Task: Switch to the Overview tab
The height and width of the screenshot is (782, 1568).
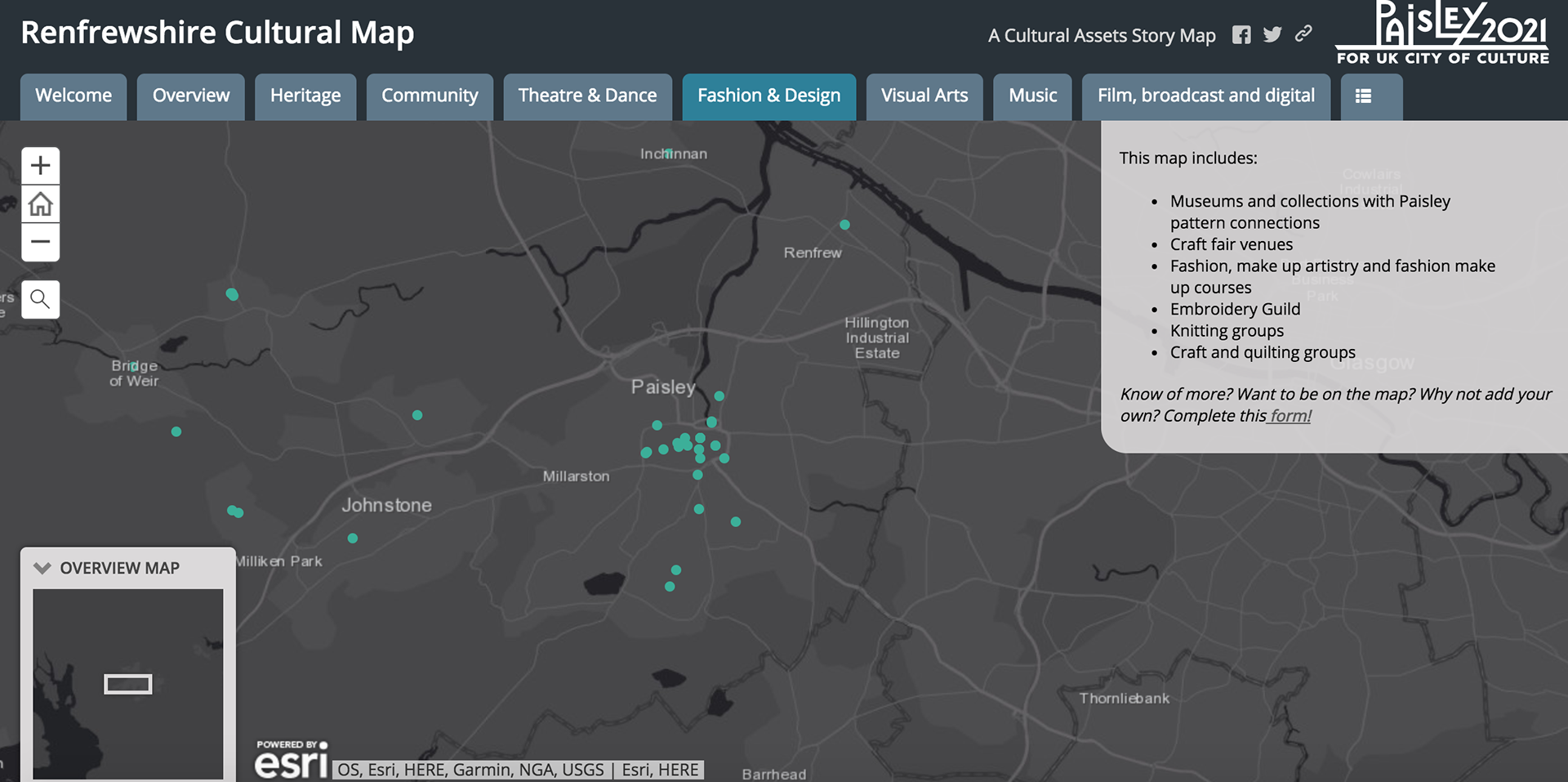Action: pos(191,96)
